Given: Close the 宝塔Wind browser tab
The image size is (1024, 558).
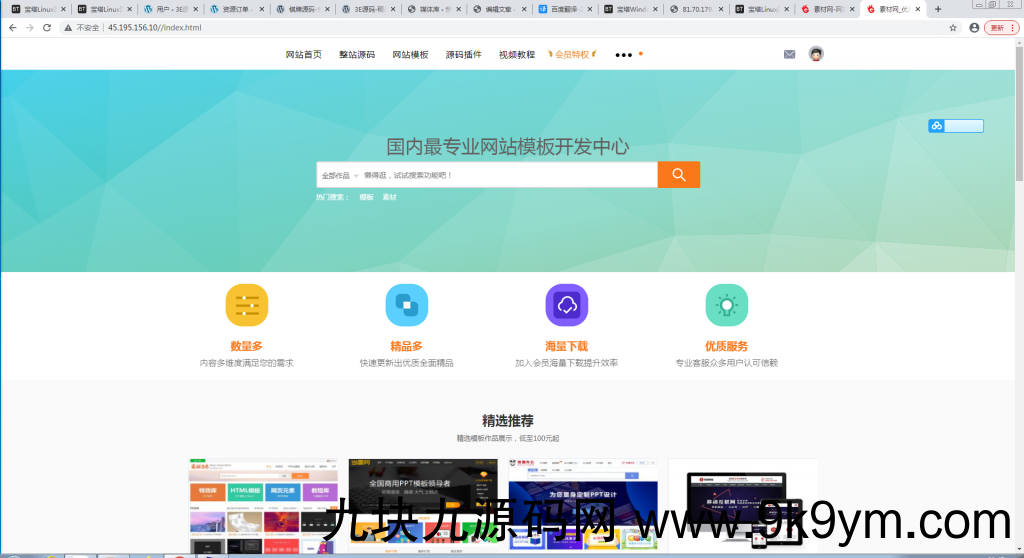Looking at the screenshot, I should pos(655,9).
